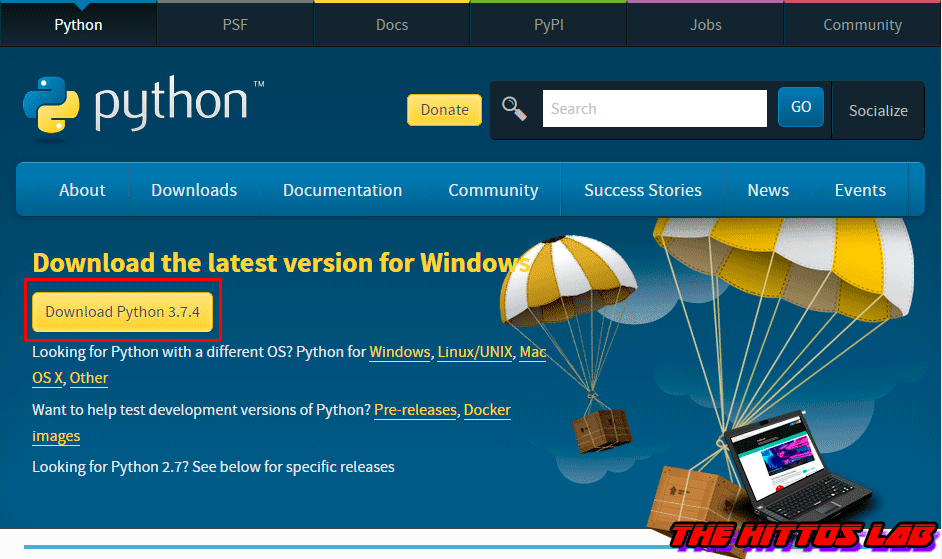Follow the Other OS link
Viewport: 942px width, 559px height.
click(x=89, y=378)
